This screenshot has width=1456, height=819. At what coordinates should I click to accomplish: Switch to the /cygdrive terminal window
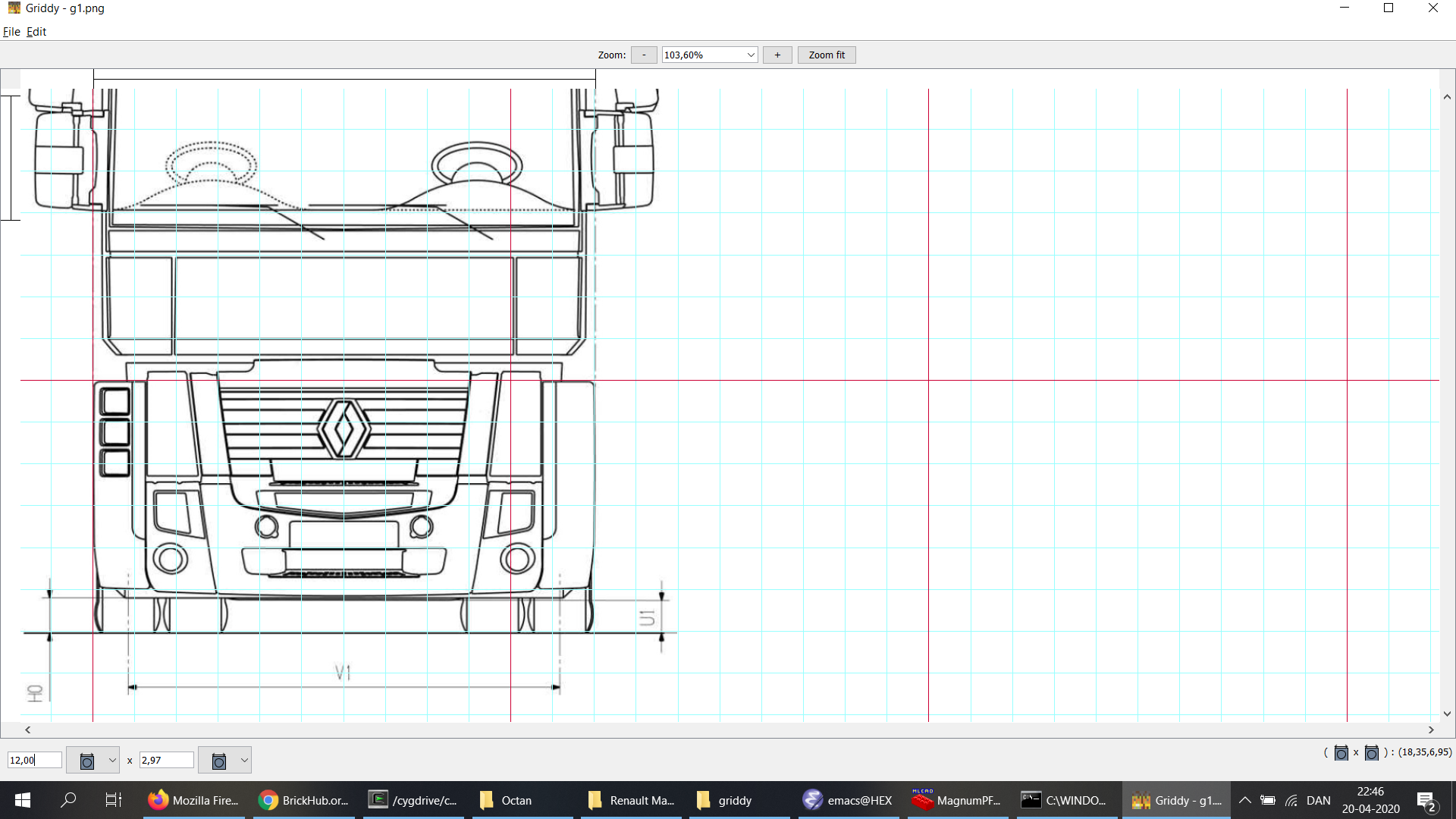tap(413, 800)
